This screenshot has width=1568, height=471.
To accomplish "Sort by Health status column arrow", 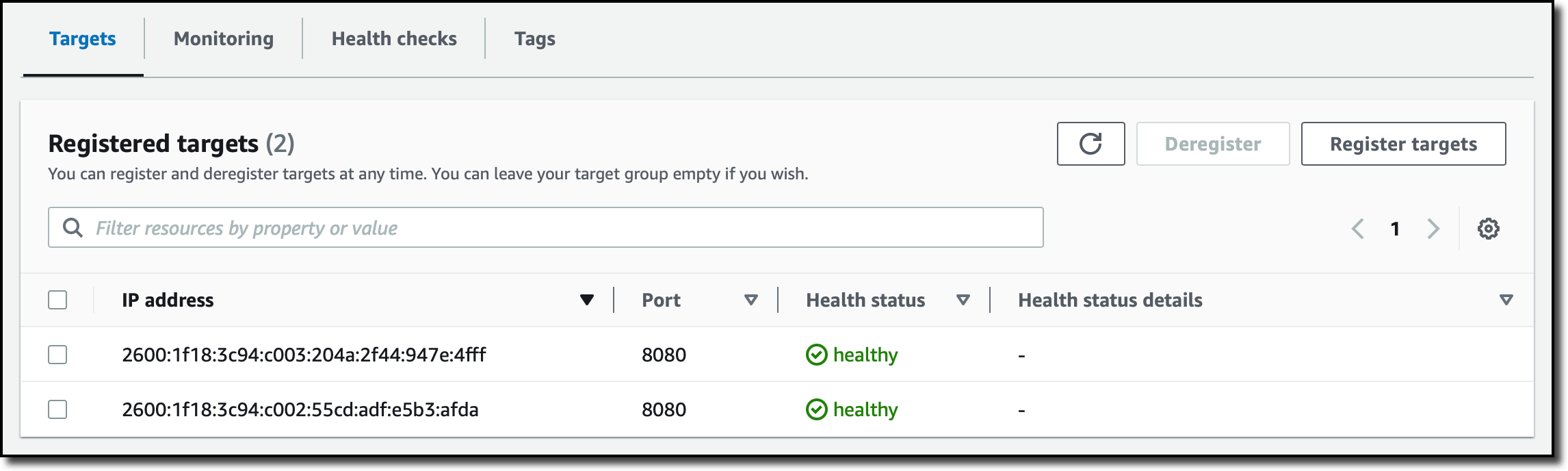I will tap(963, 300).
